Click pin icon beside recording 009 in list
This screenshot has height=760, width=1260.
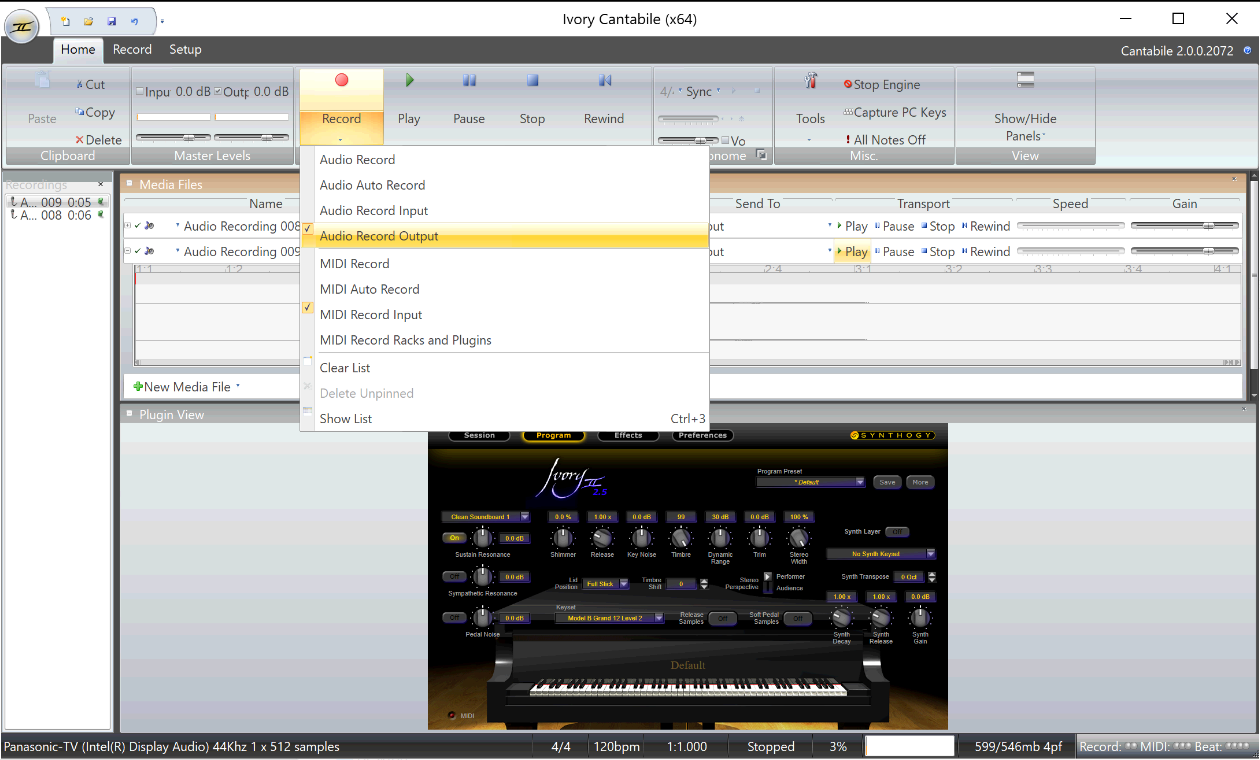pyautogui.click(x=101, y=202)
